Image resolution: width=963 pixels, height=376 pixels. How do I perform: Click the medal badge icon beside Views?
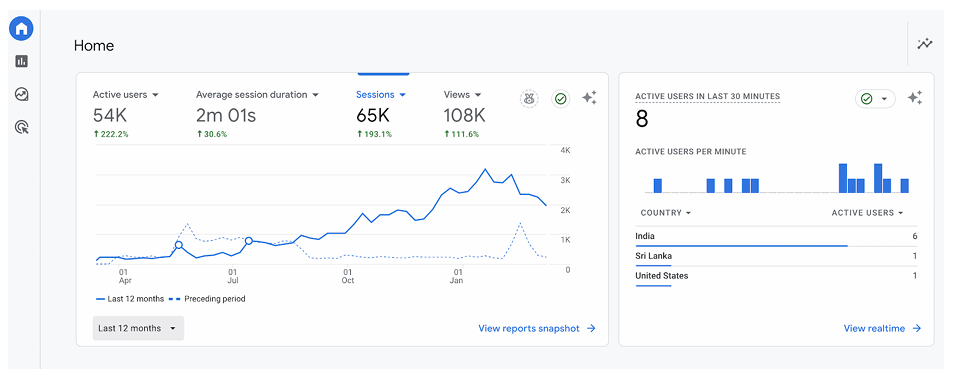tap(529, 98)
